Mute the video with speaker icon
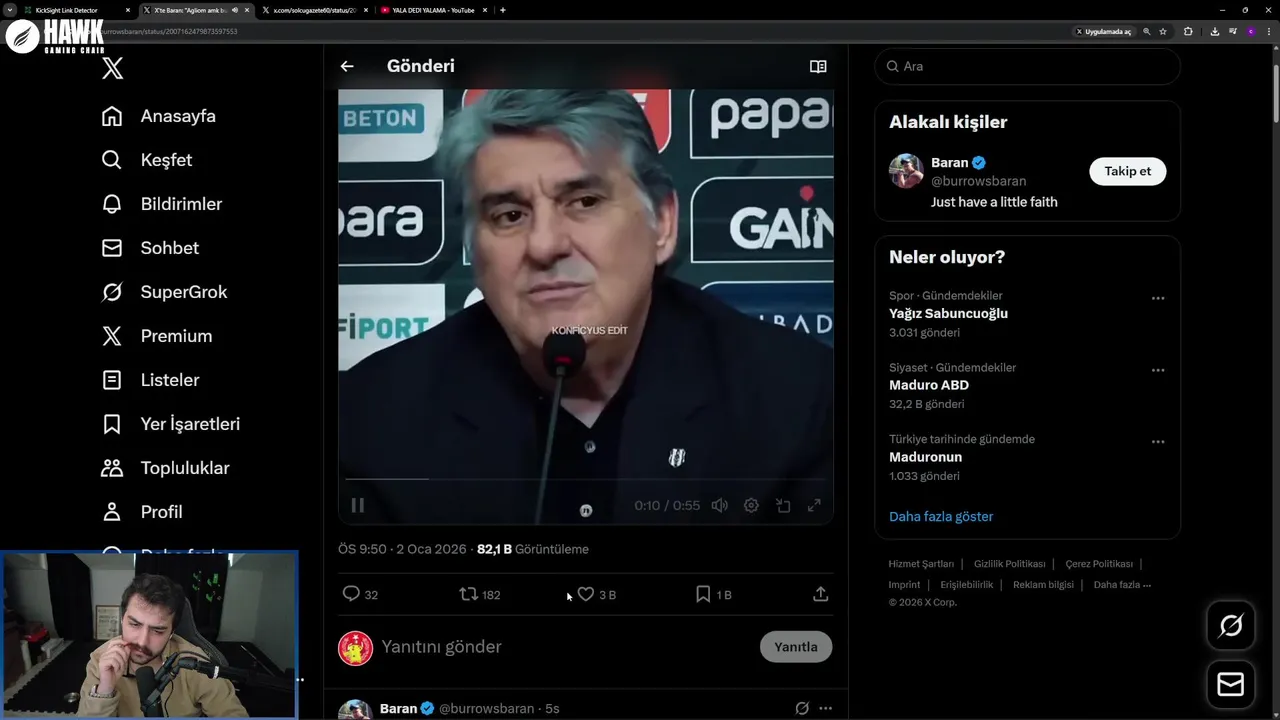The width and height of the screenshot is (1280, 720). 719,505
